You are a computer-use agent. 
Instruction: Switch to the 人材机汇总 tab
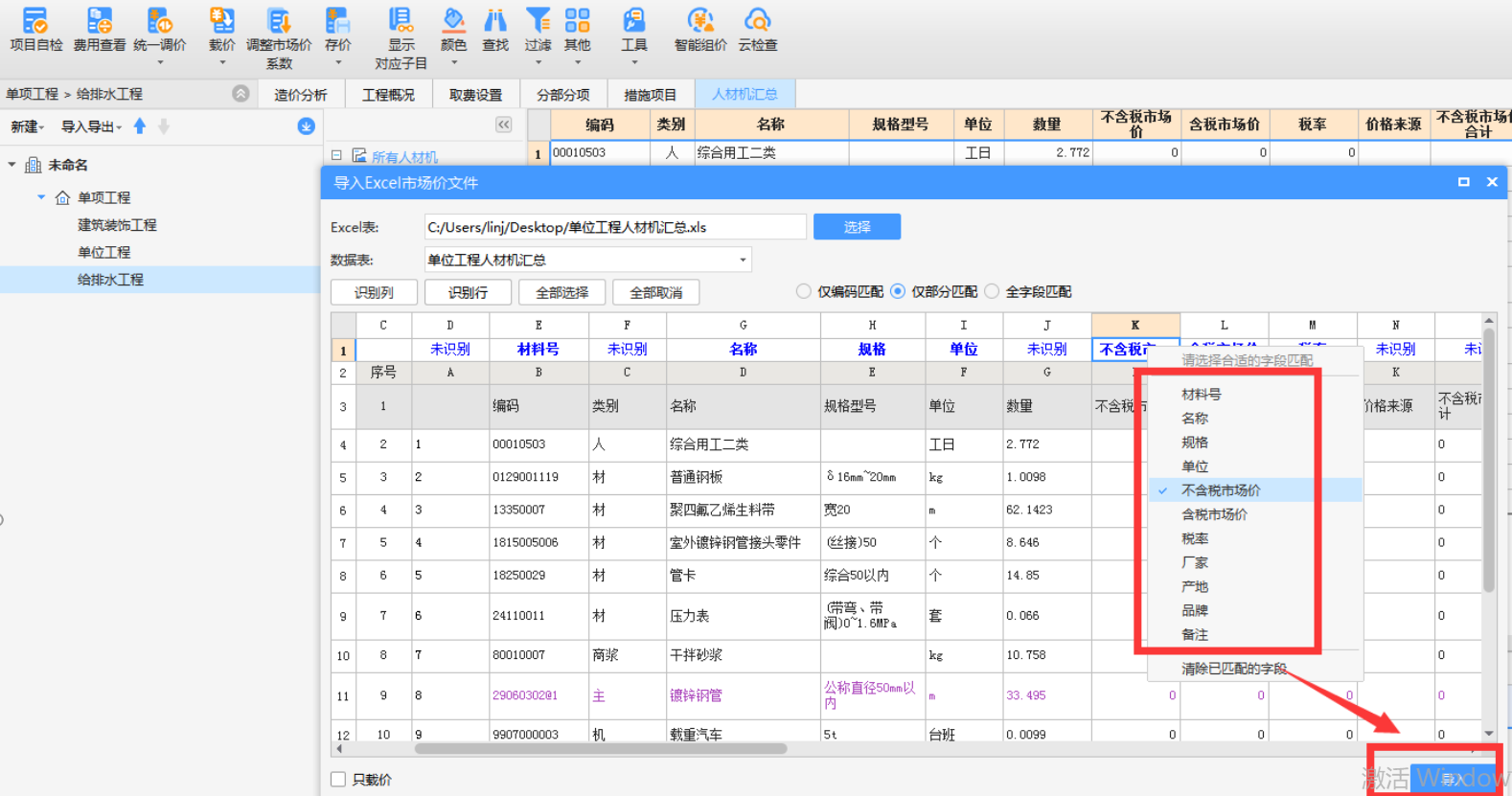click(x=745, y=95)
